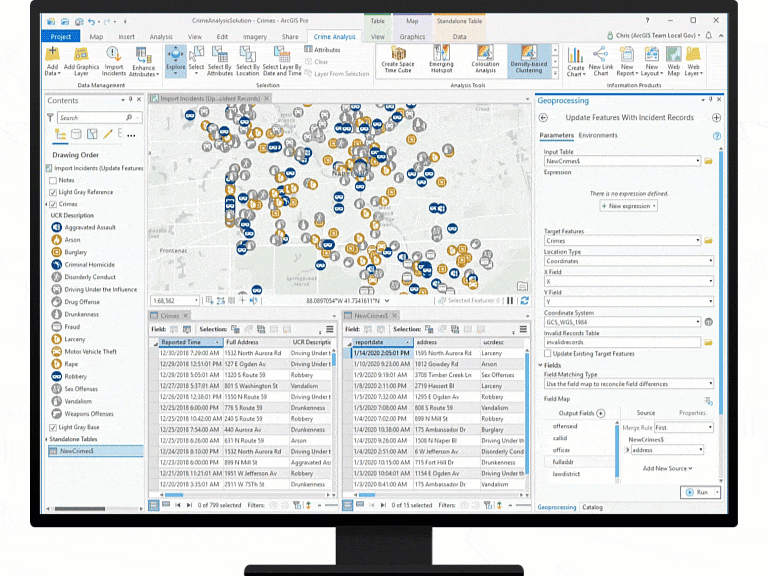This screenshot has width=768, height=576.
Task: Toggle the Notes layer checkbox
Action: [53, 180]
